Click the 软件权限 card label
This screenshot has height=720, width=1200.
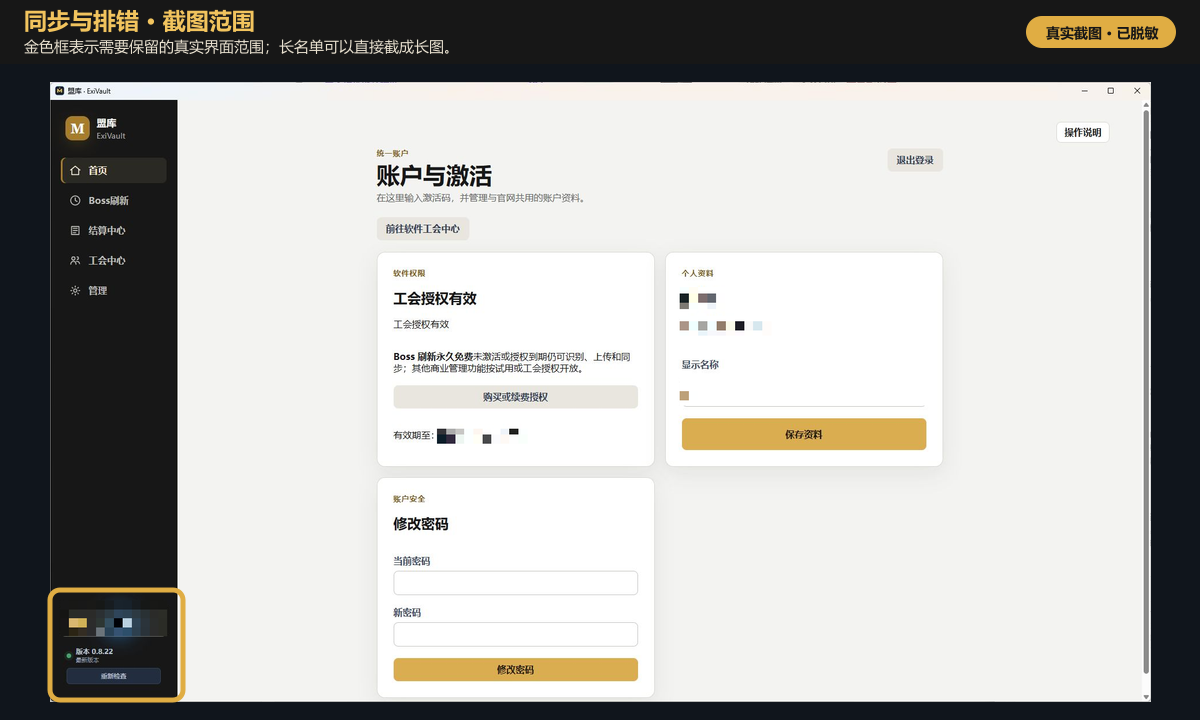click(409, 273)
